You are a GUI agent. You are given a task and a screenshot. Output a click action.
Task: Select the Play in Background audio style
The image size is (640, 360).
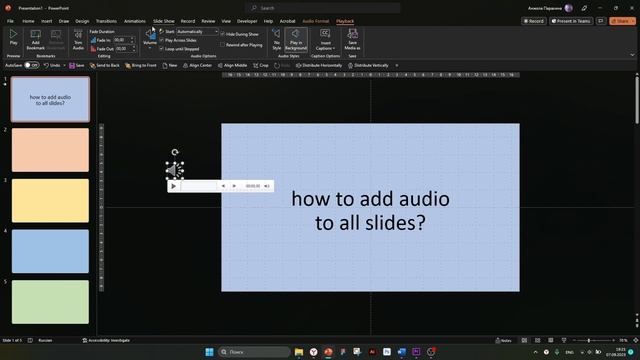click(x=296, y=40)
